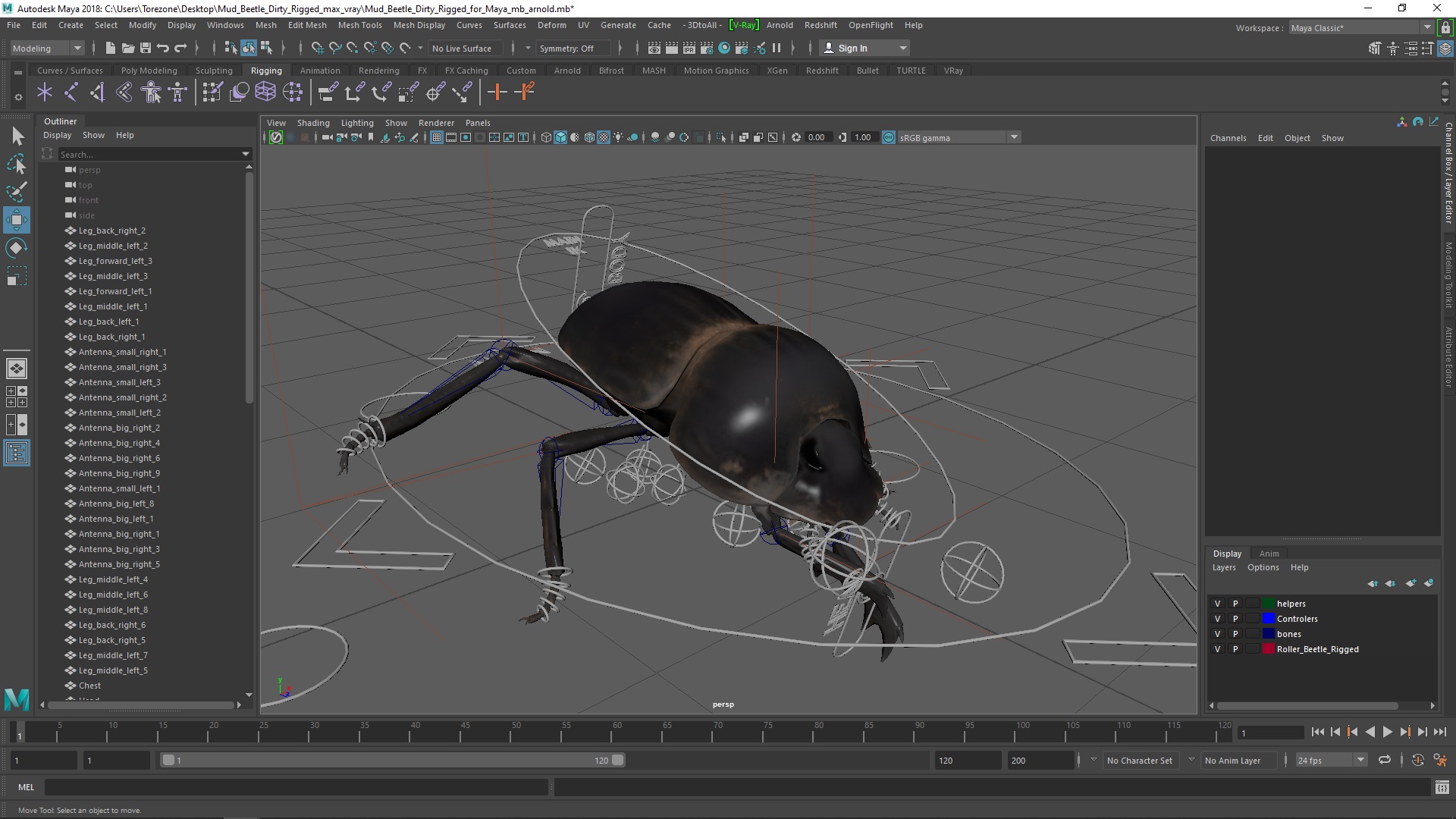Image resolution: width=1456 pixels, height=819 pixels.
Task: Expand Leg_back_right_2 in outliner
Action: click(57, 230)
